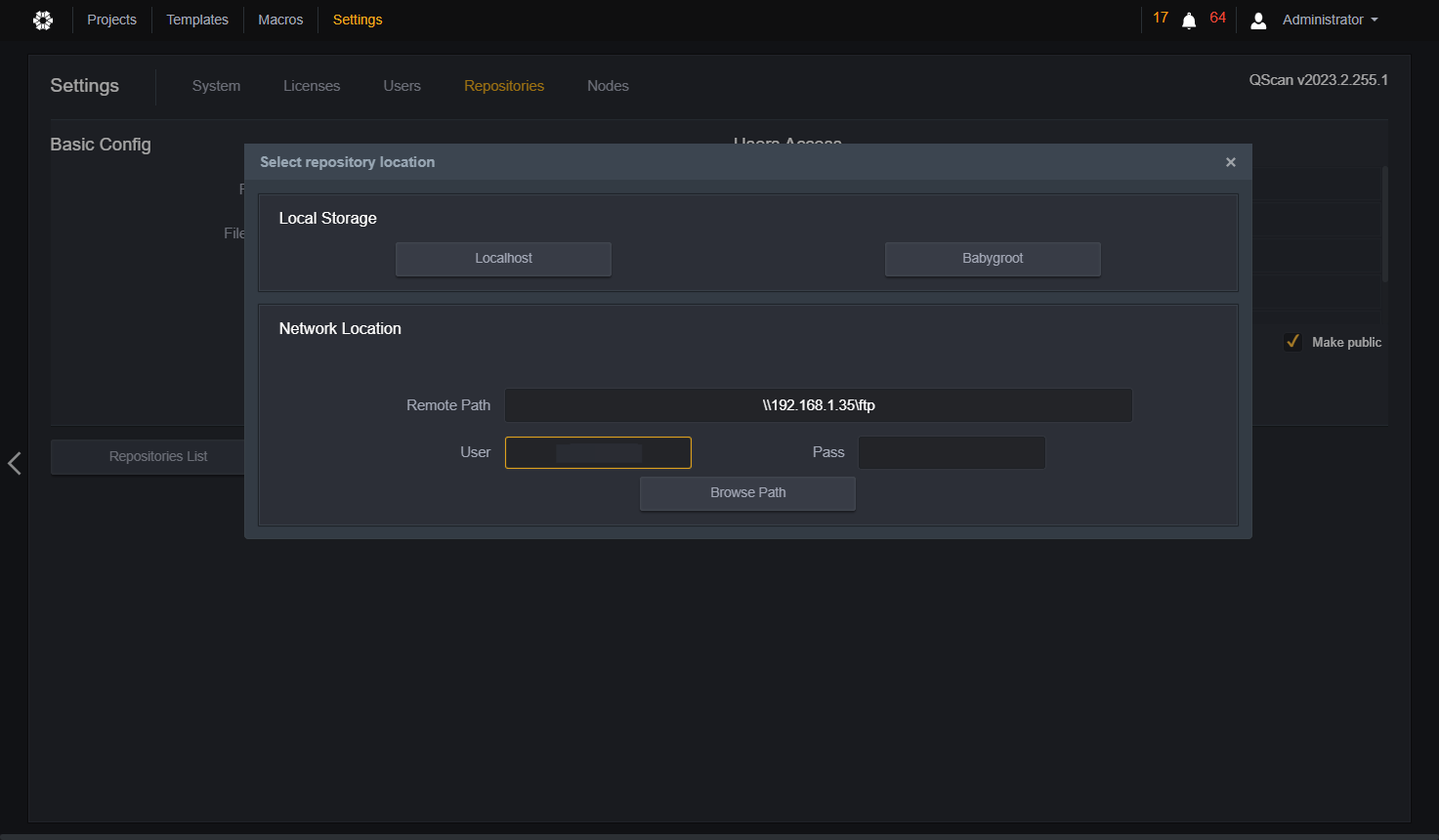The image size is (1439, 840).
Task: Toggle the Make public checkbox
Action: (x=1292, y=342)
